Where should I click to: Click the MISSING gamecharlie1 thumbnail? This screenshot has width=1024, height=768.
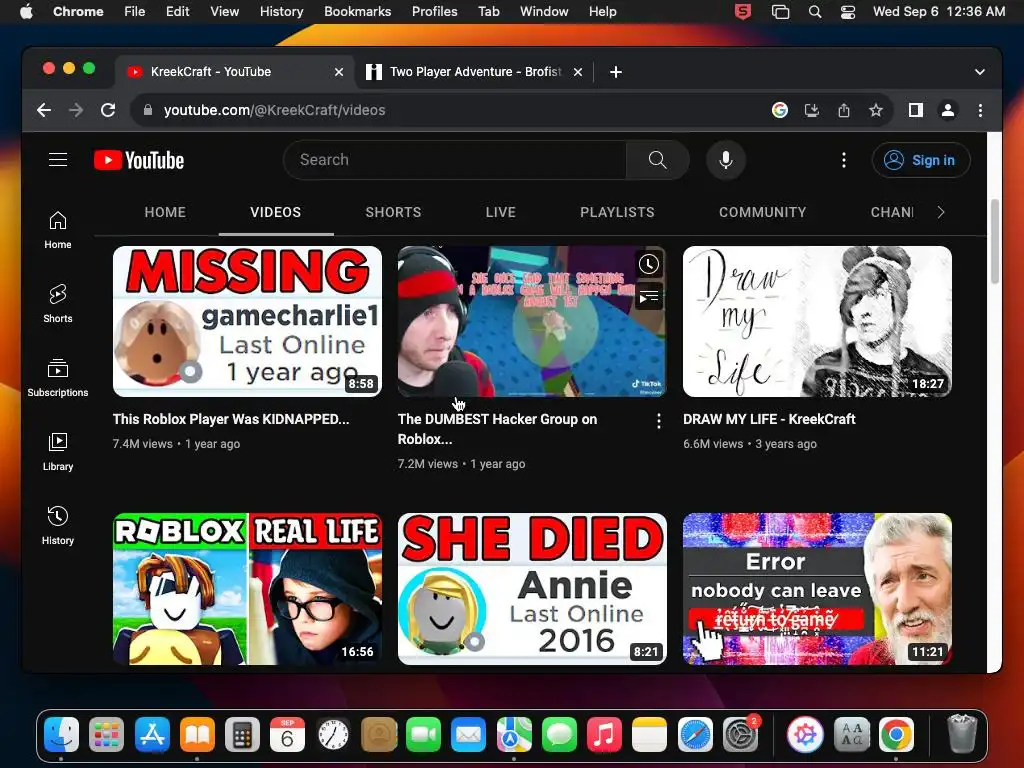click(x=247, y=321)
